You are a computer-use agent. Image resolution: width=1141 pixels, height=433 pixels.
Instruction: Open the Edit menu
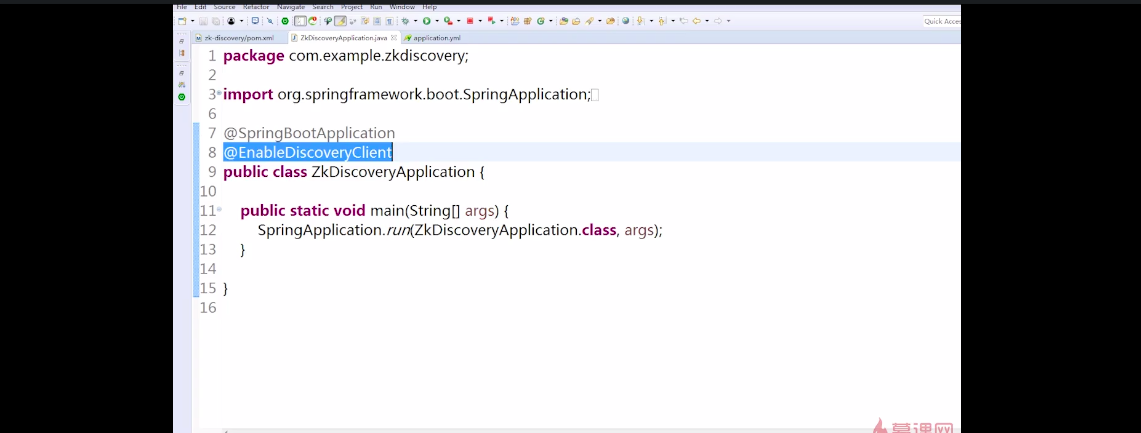pyautogui.click(x=200, y=7)
